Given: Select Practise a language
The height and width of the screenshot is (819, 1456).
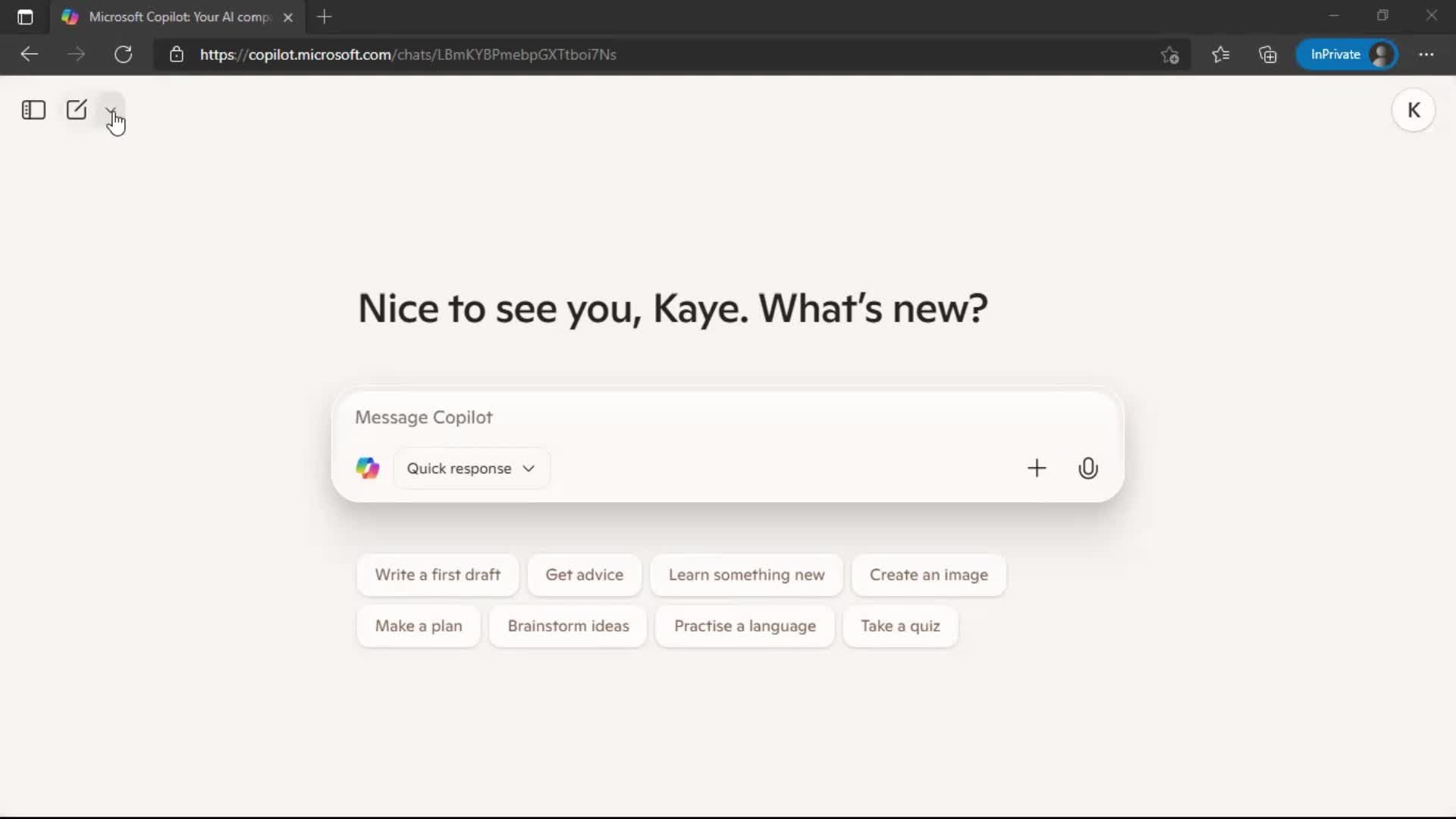Looking at the screenshot, I should click(745, 626).
